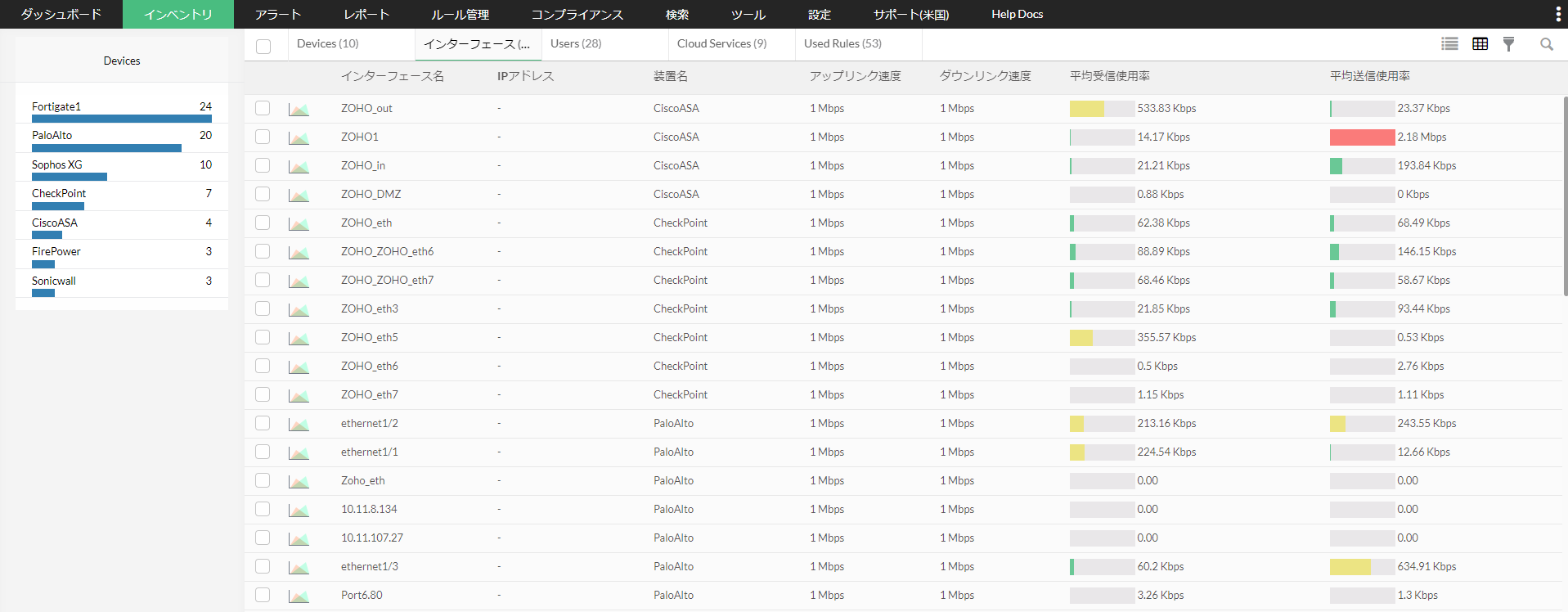Viewport: 1568px width, 612px height.
Task: Check the box for the ZOHO1 row
Action: coord(263,137)
